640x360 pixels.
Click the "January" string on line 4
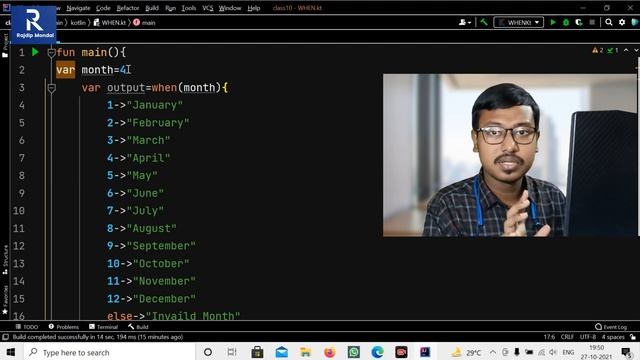(x=155, y=105)
